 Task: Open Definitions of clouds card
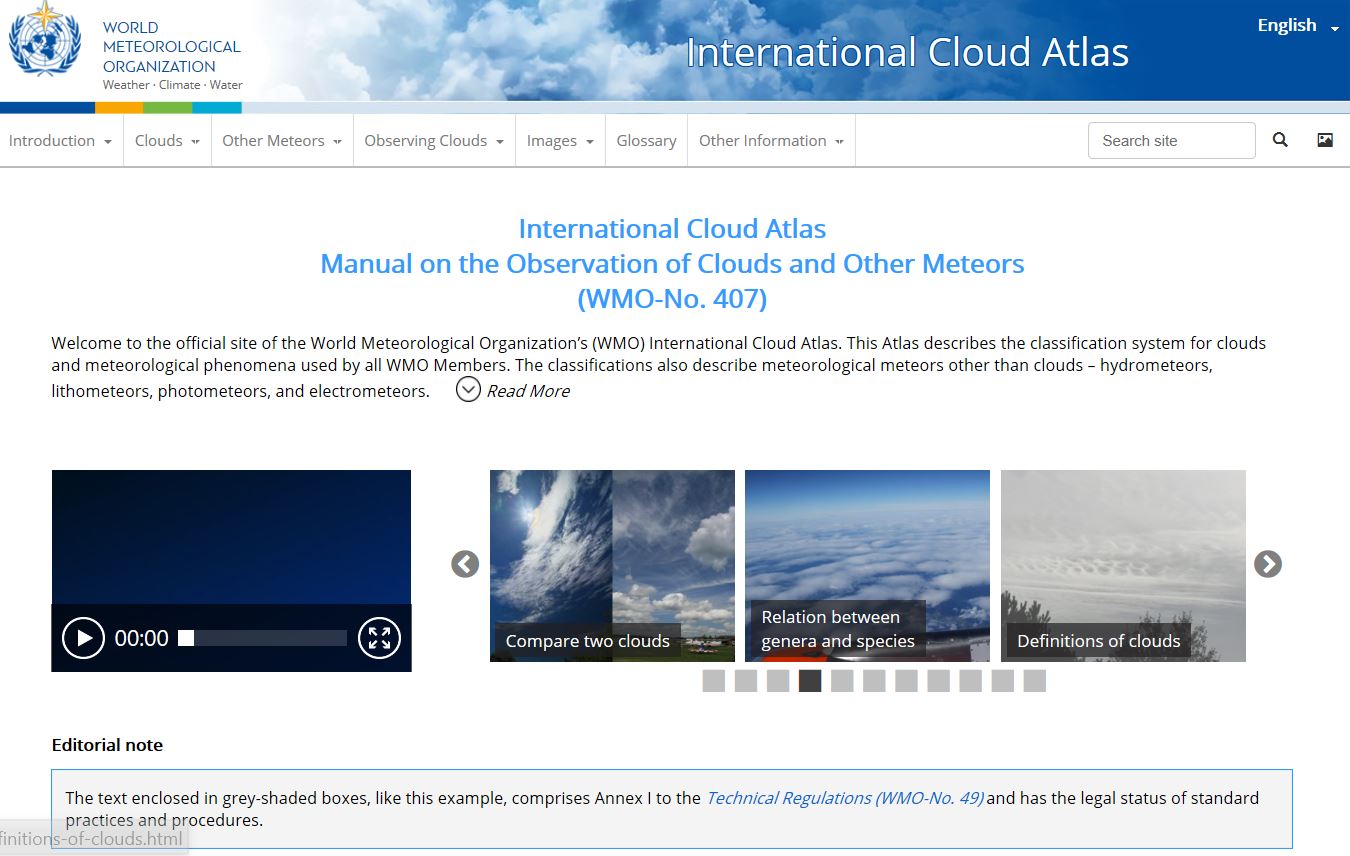[x=1123, y=566]
